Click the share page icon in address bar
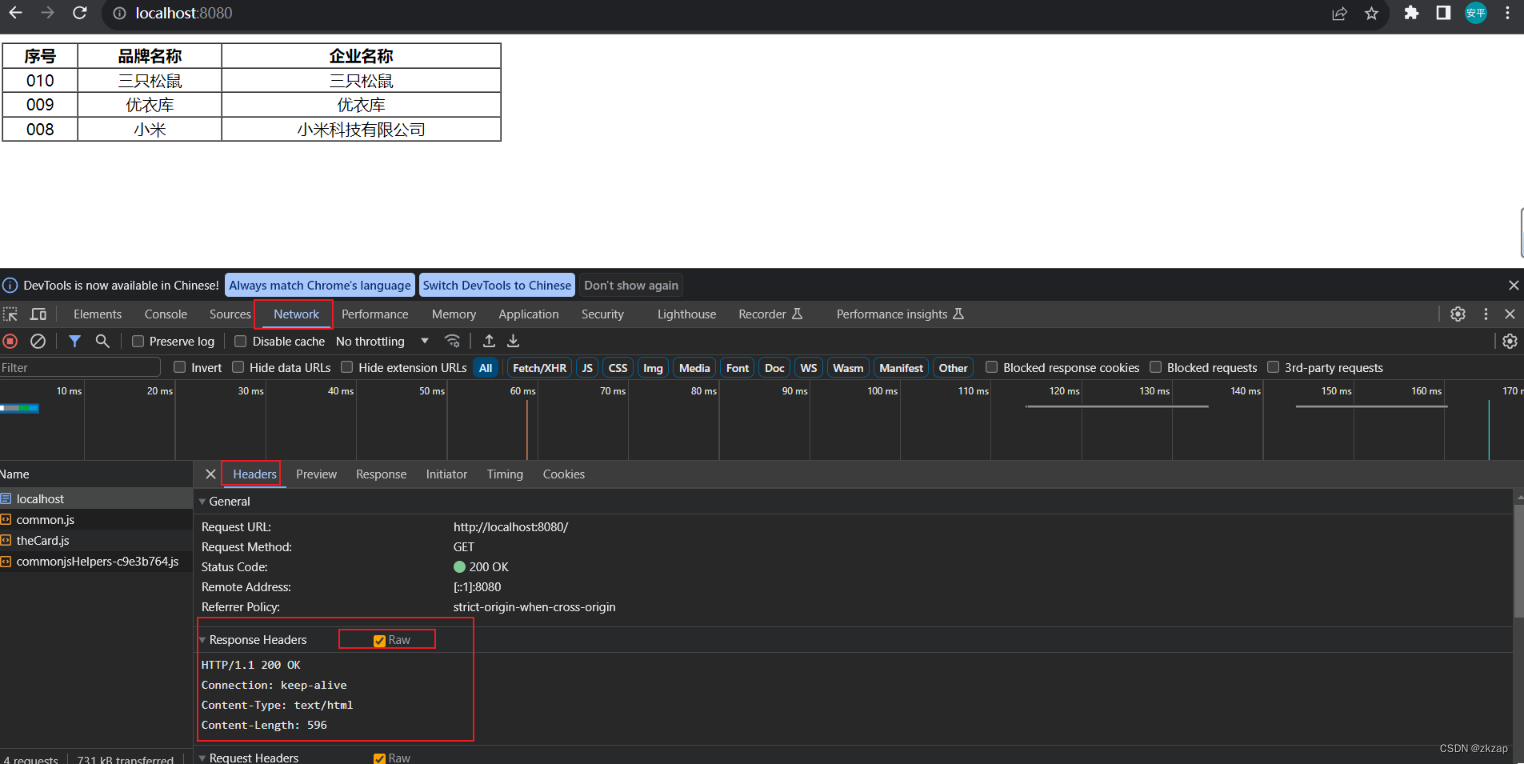This screenshot has height=764, width=1524. coord(1339,13)
